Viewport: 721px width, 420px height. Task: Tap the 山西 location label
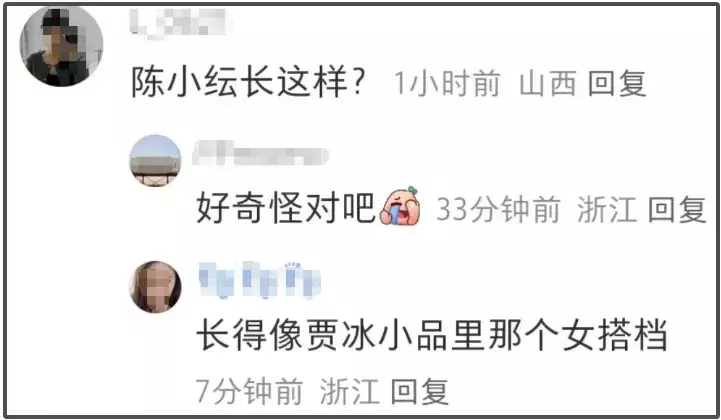[x=548, y=84]
